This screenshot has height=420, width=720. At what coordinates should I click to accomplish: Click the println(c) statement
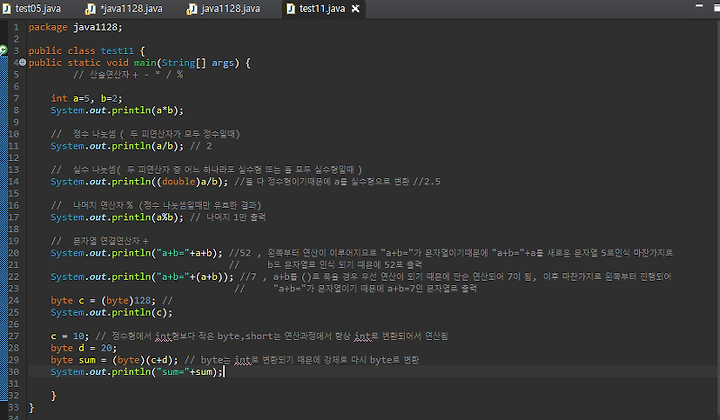112,313
